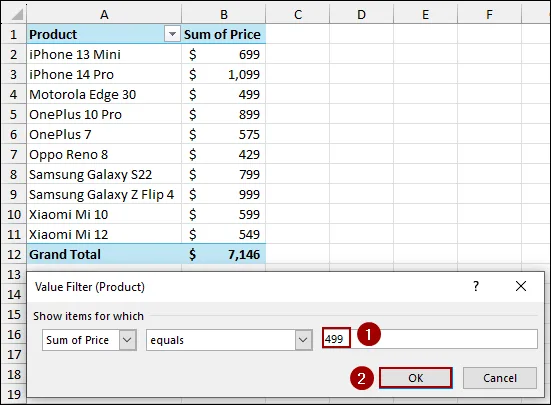Click the Sum of Price header cell

click(x=223, y=34)
